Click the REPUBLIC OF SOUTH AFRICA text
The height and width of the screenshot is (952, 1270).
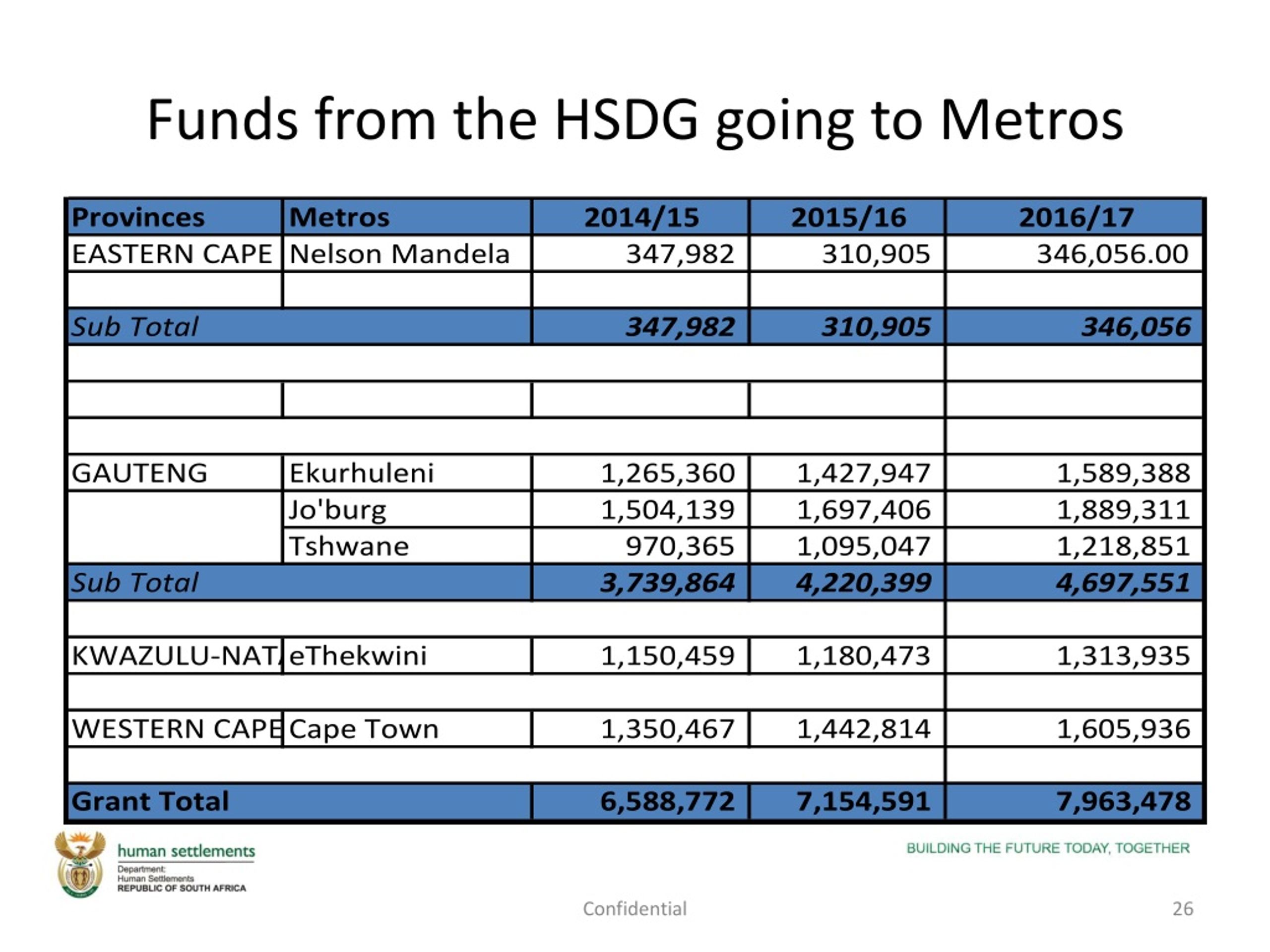coord(182,888)
